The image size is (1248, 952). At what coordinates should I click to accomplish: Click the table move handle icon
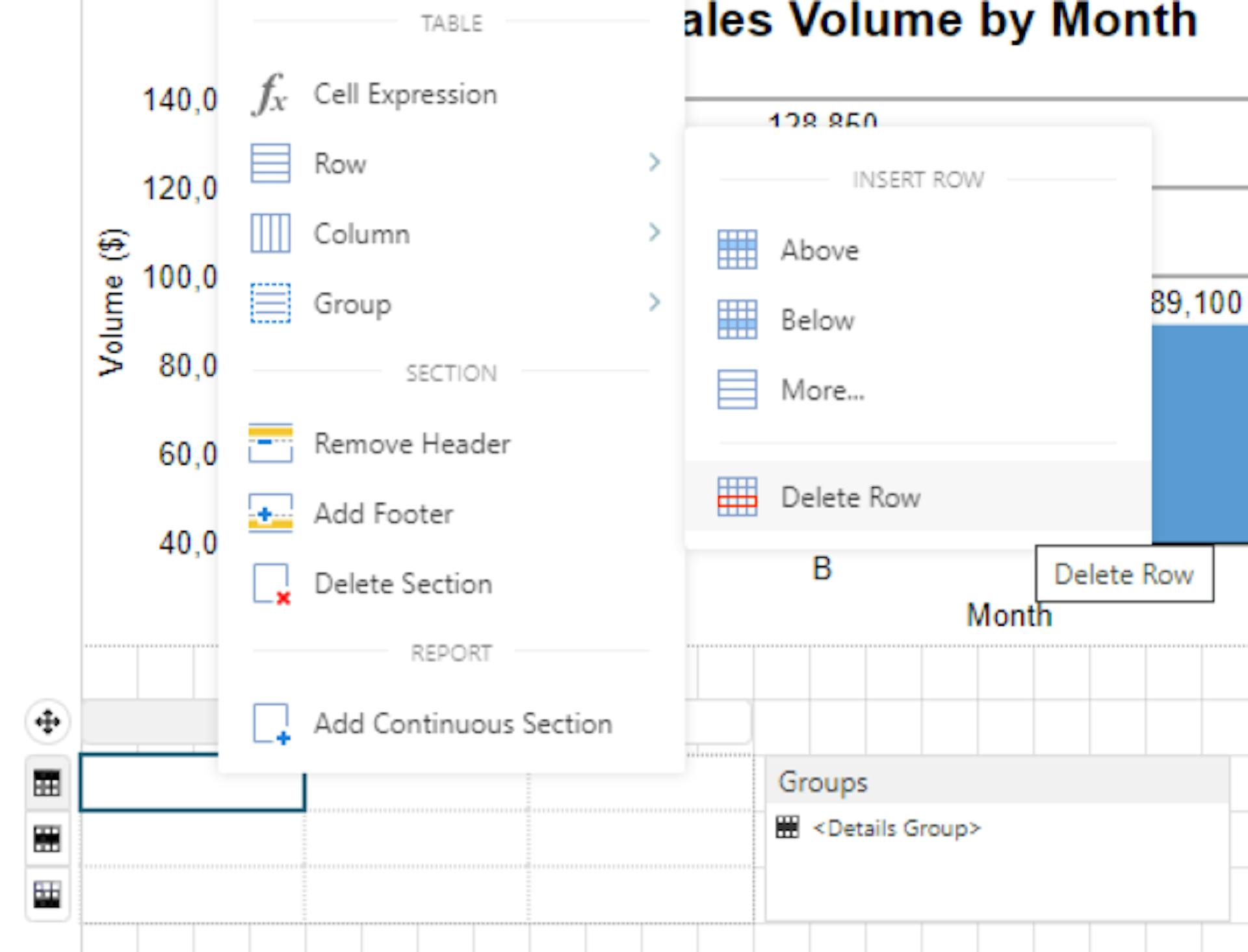(47, 721)
